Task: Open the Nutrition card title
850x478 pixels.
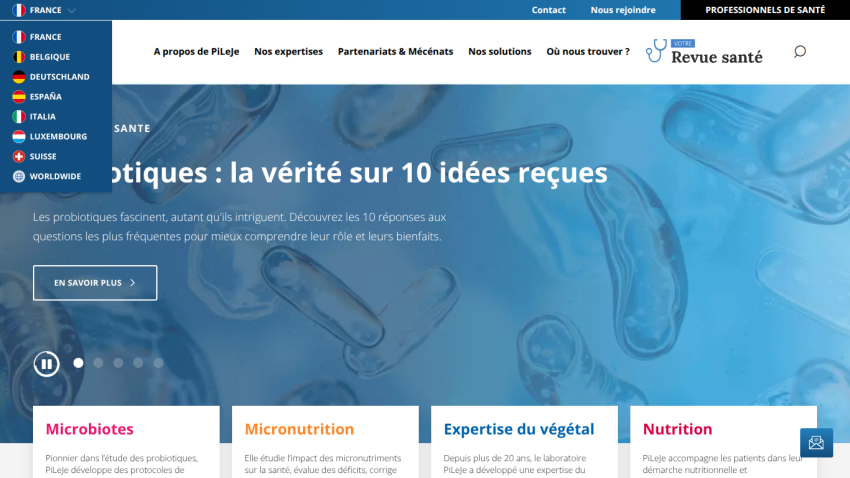Action: point(678,429)
